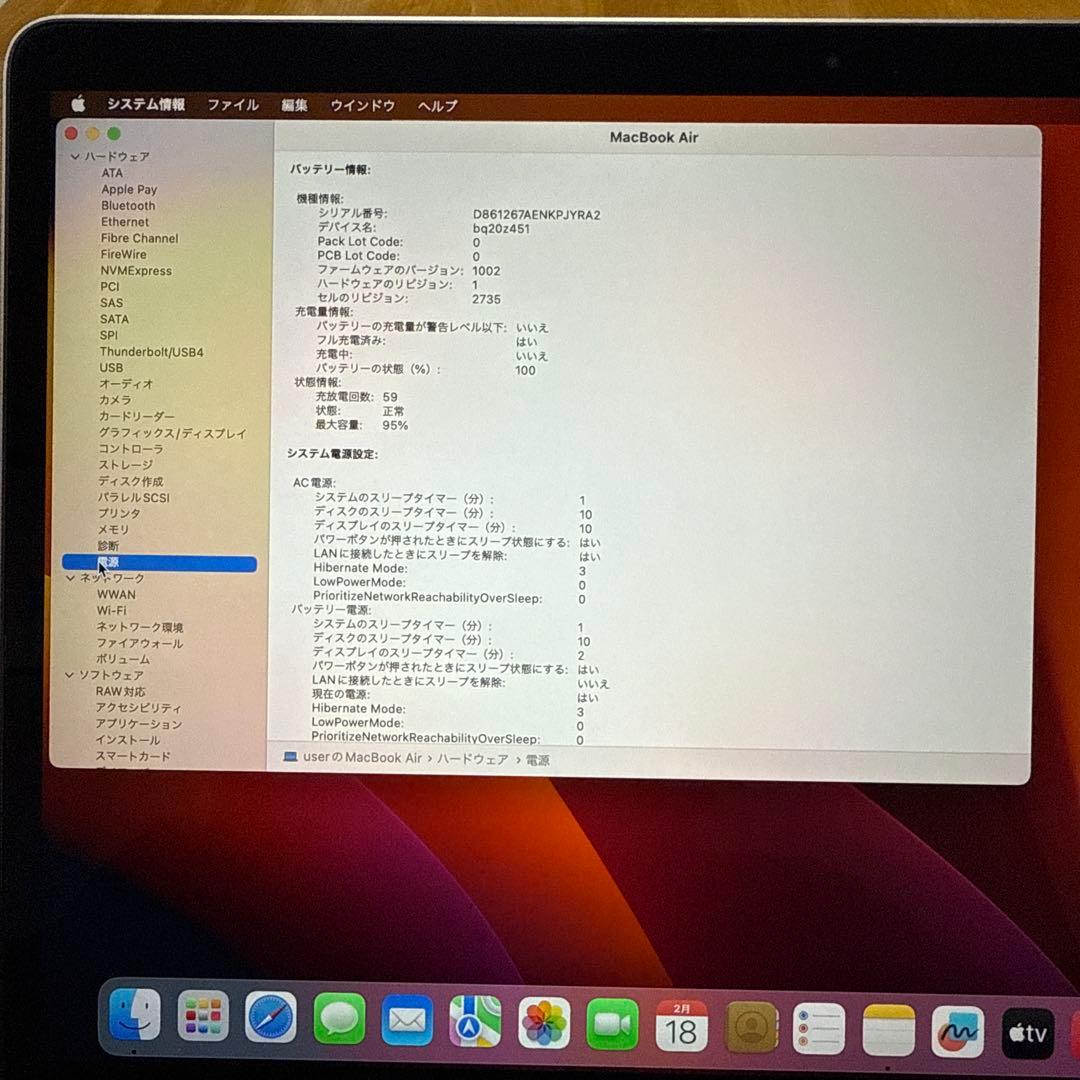Select Ethernet in sidebar

point(125,222)
